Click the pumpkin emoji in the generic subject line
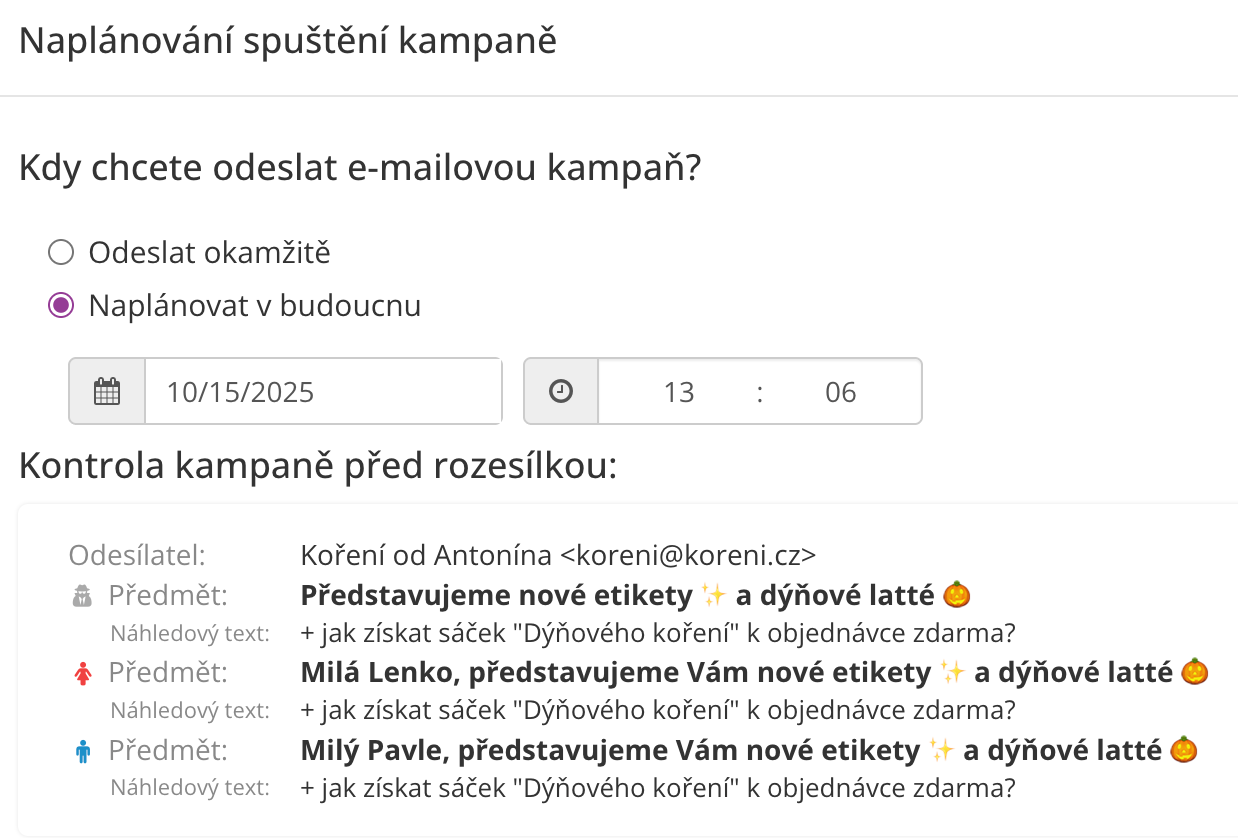This screenshot has height=838, width=1238. click(x=958, y=596)
